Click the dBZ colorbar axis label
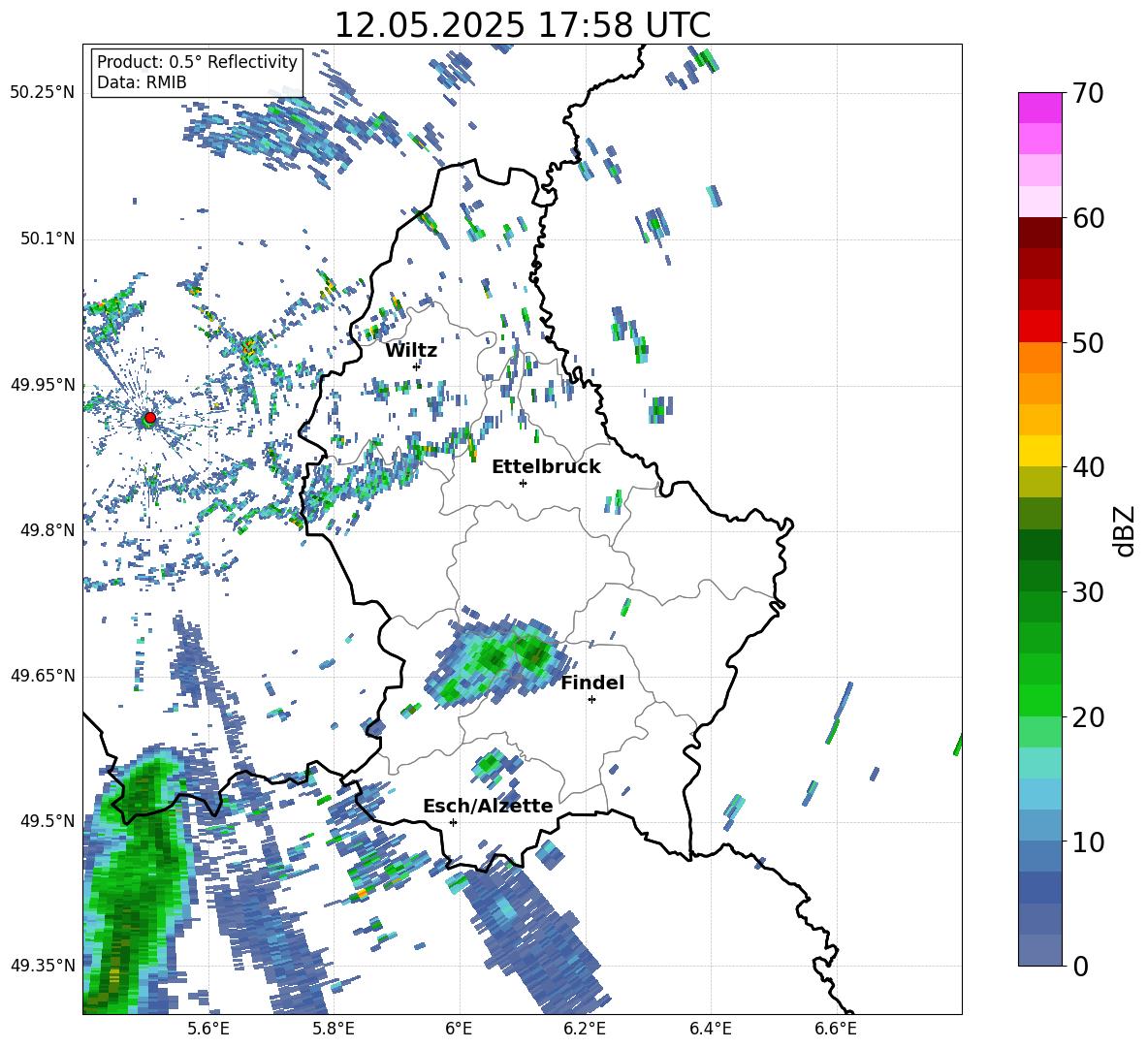Screen dimensions: 1148x1048 click(x=1126, y=530)
